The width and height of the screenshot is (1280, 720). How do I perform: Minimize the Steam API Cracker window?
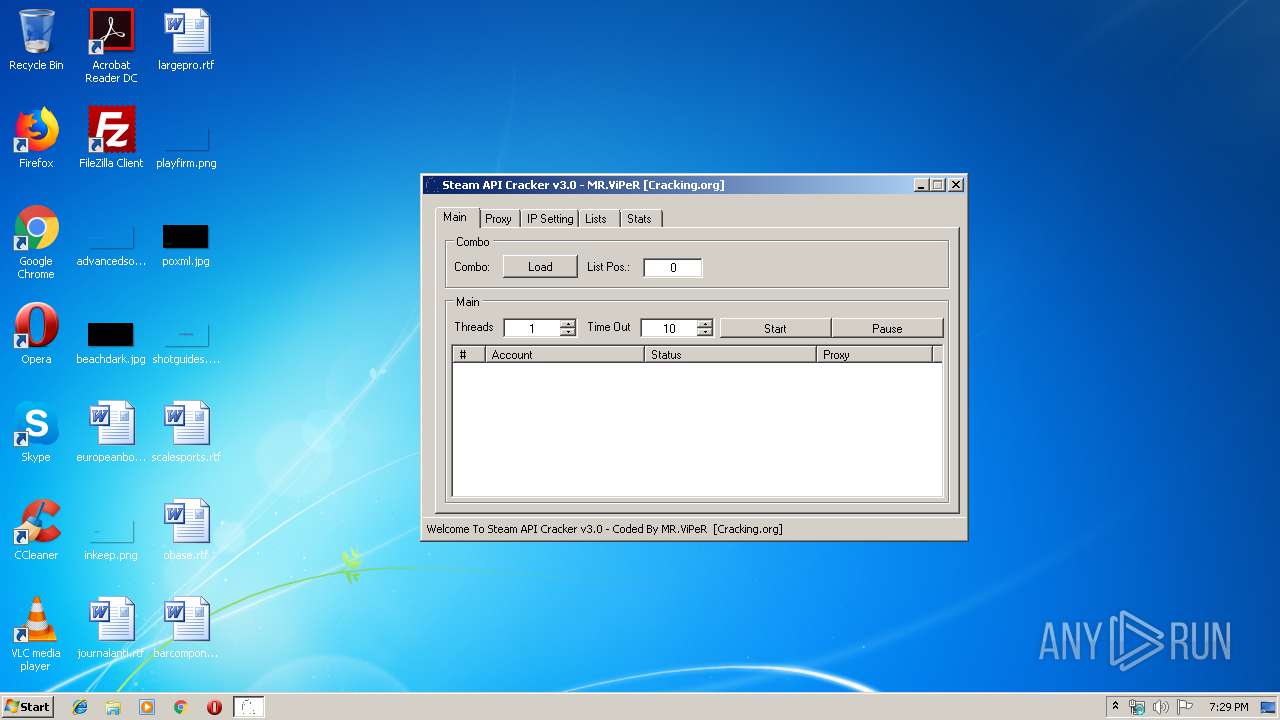coord(921,185)
